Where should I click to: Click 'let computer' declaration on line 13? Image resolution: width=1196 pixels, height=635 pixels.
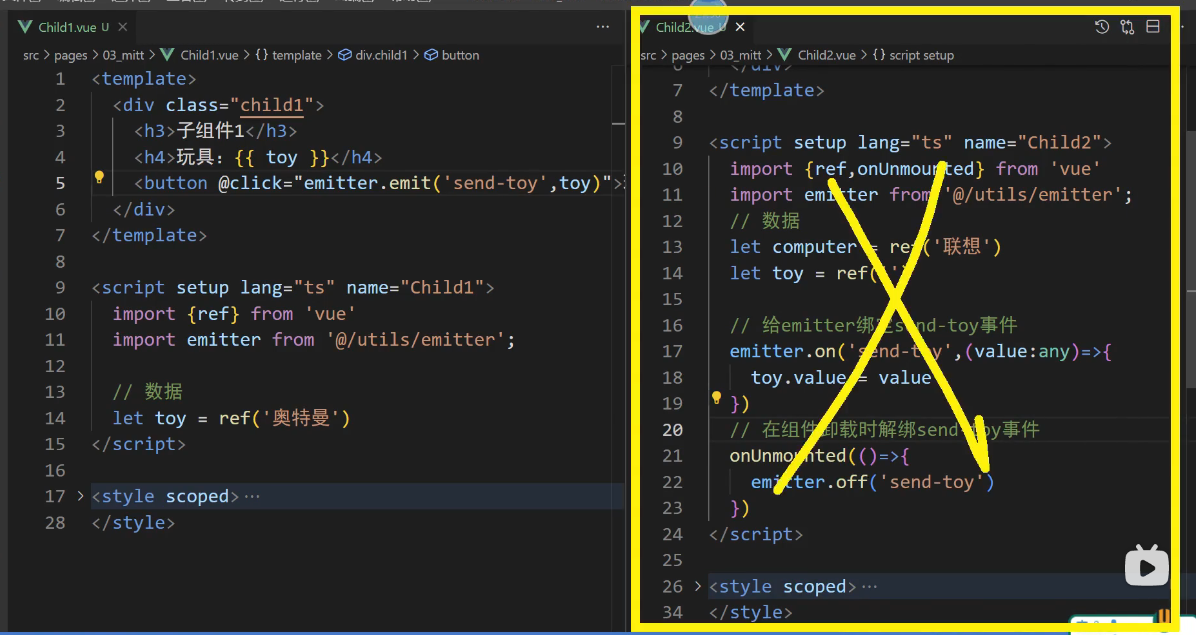pyautogui.click(x=793, y=247)
